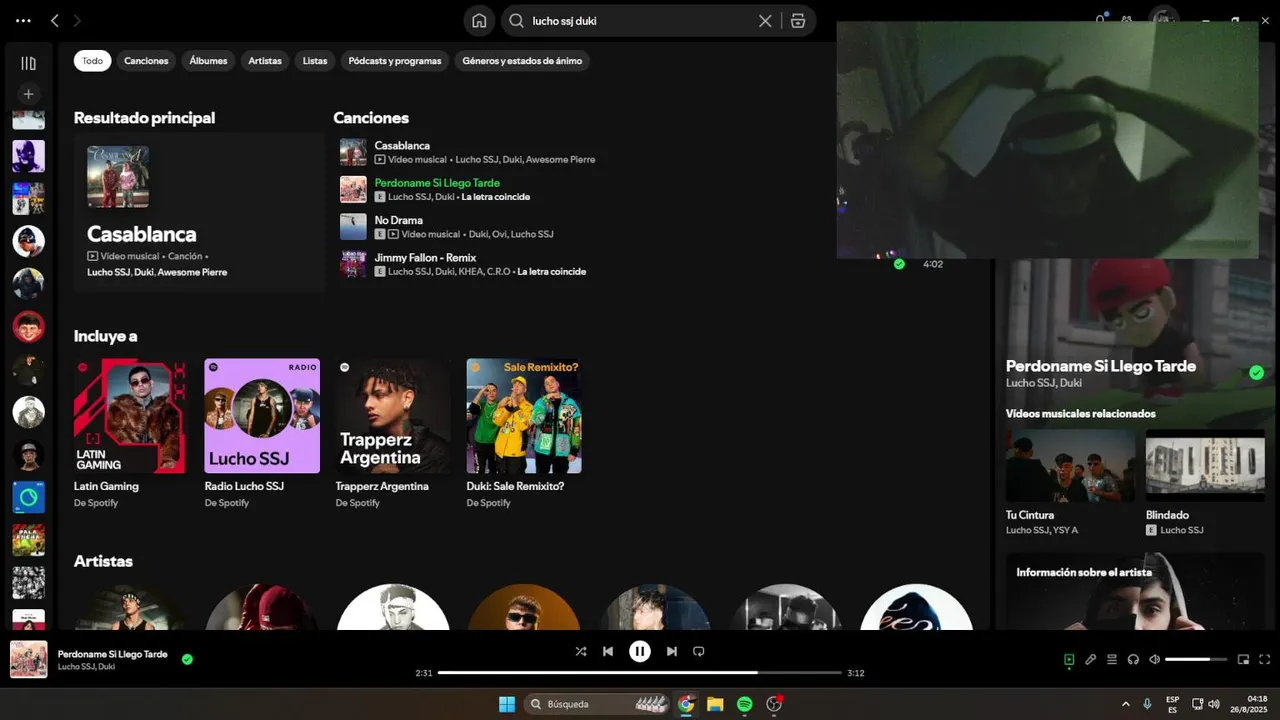Filter results by Canciones

pos(146,61)
